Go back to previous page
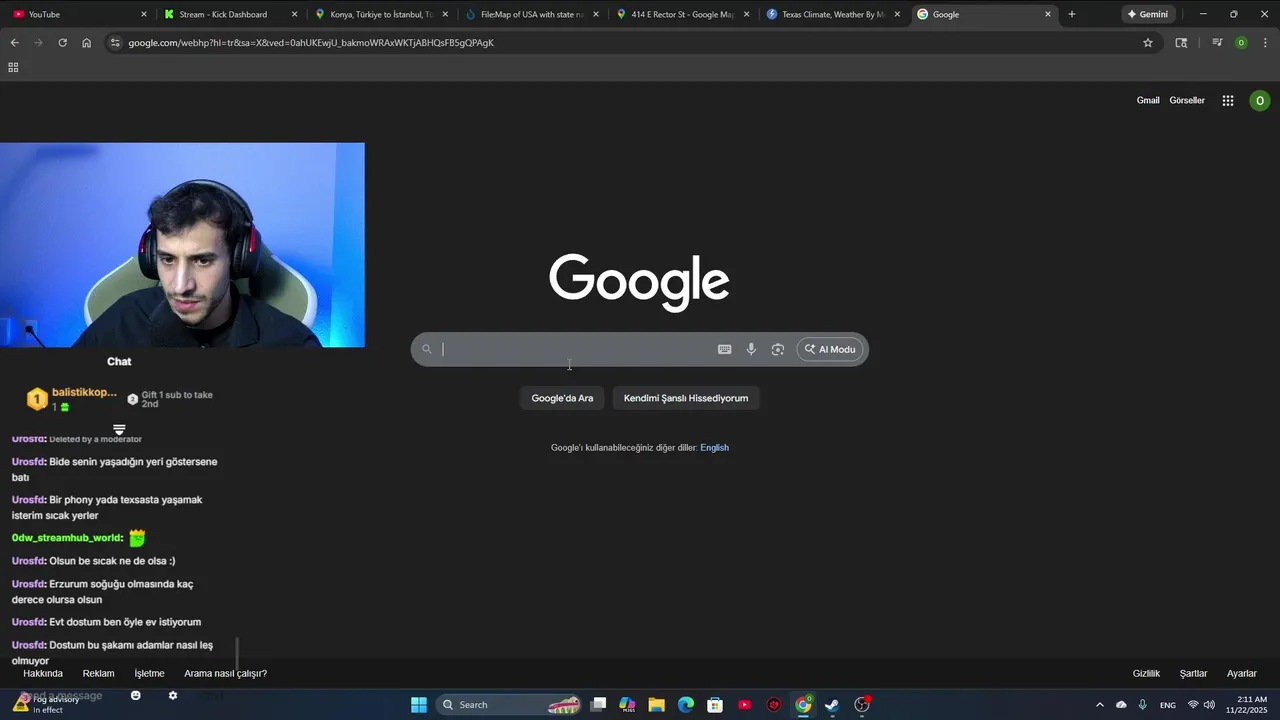The height and width of the screenshot is (720, 1280). [x=14, y=43]
